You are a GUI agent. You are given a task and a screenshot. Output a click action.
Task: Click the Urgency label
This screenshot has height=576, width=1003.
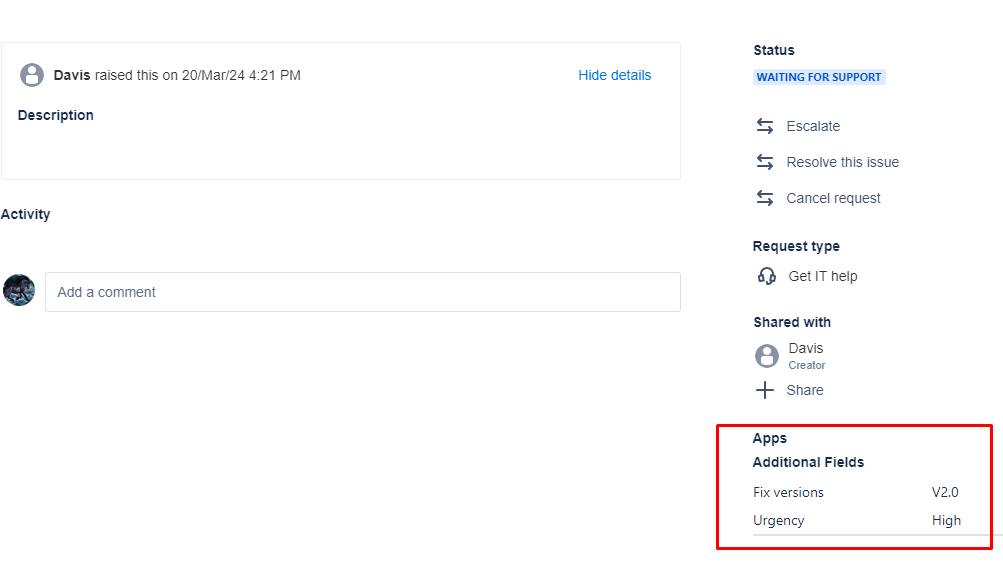778,520
